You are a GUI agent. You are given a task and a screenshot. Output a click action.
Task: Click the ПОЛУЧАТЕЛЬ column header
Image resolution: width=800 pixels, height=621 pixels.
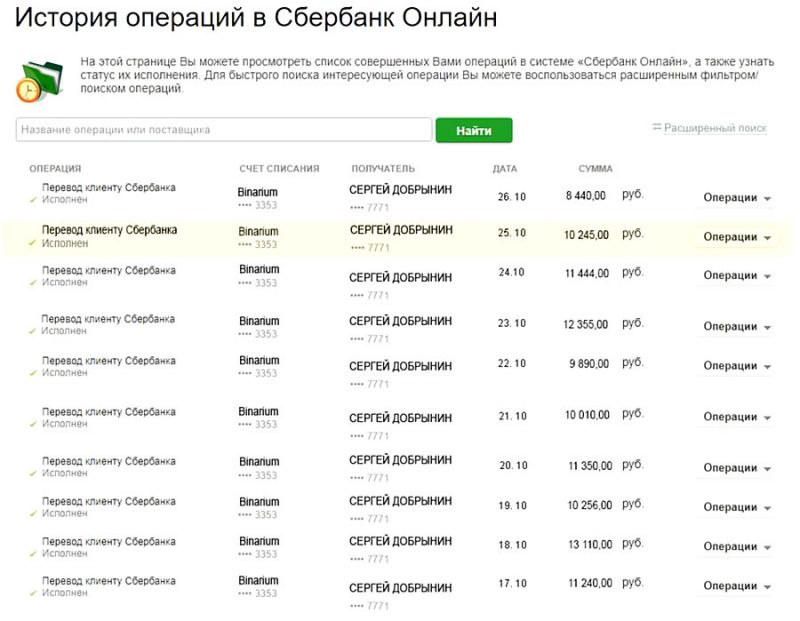pos(383,168)
